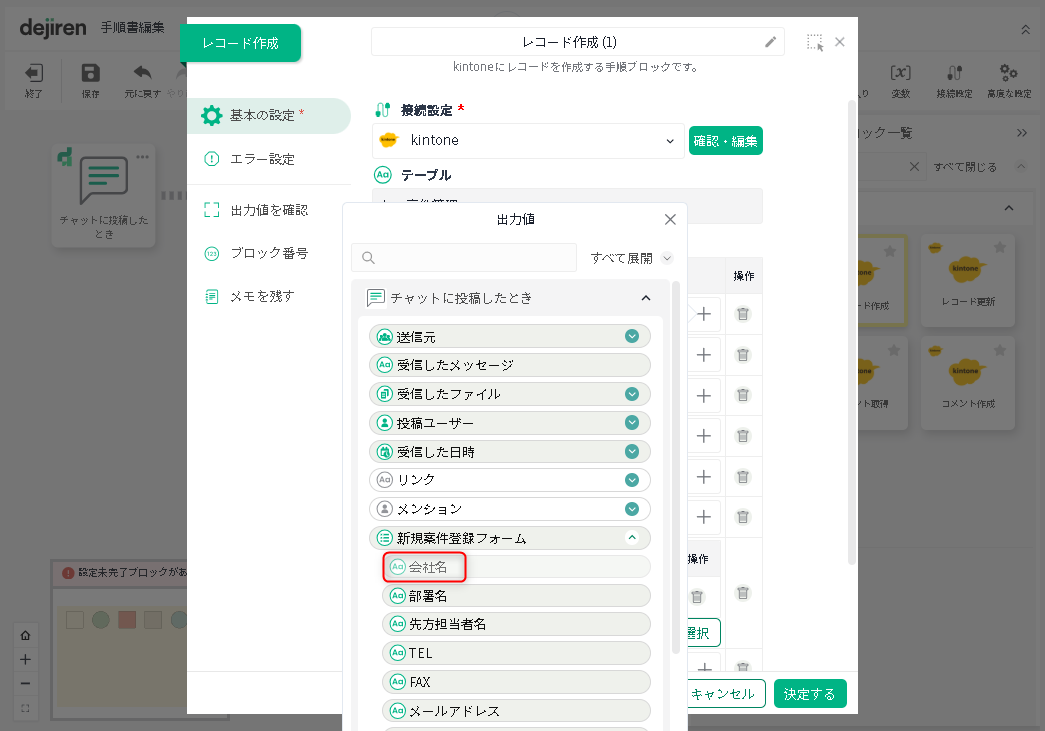The width and height of the screenshot is (1045, 731).
Task: Click the 高度な設定 gears icon
Action: (1008, 73)
